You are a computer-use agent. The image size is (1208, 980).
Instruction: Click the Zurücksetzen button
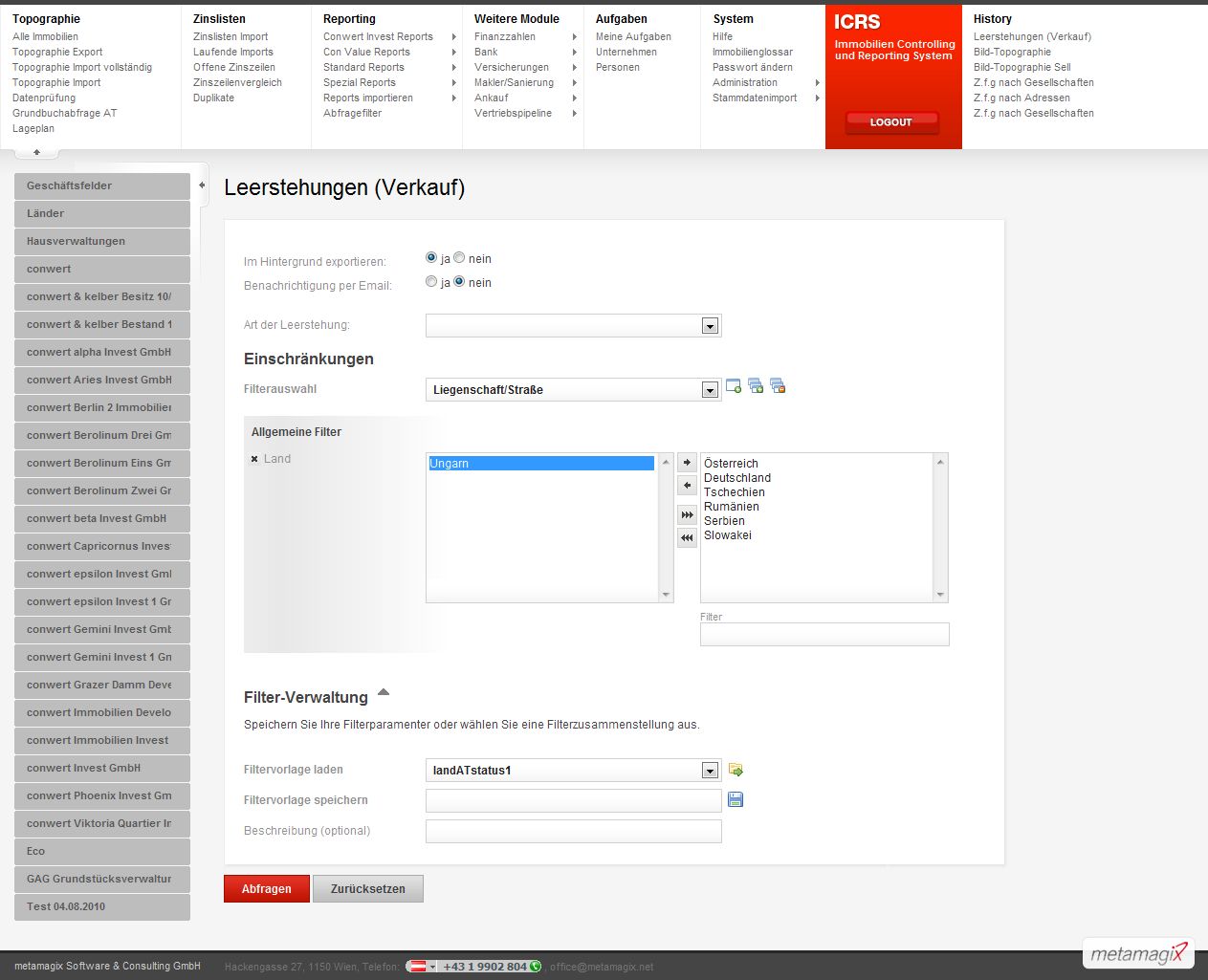point(368,889)
